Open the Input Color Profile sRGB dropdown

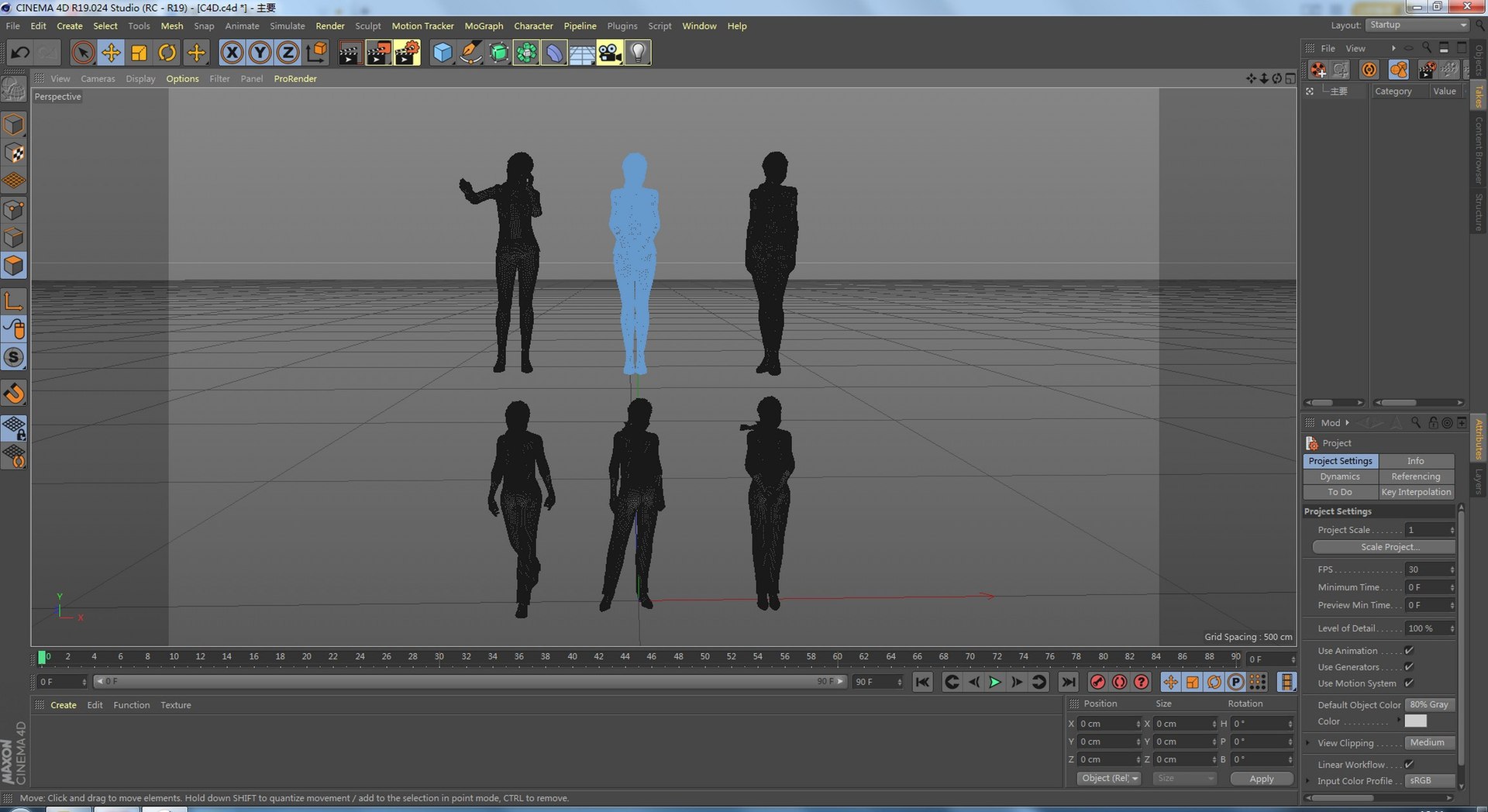tap(1430, 781)
